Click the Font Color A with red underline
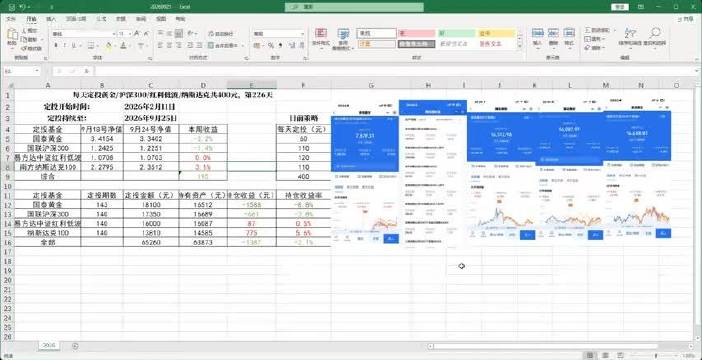702x360 pixels. pos(123,45)
